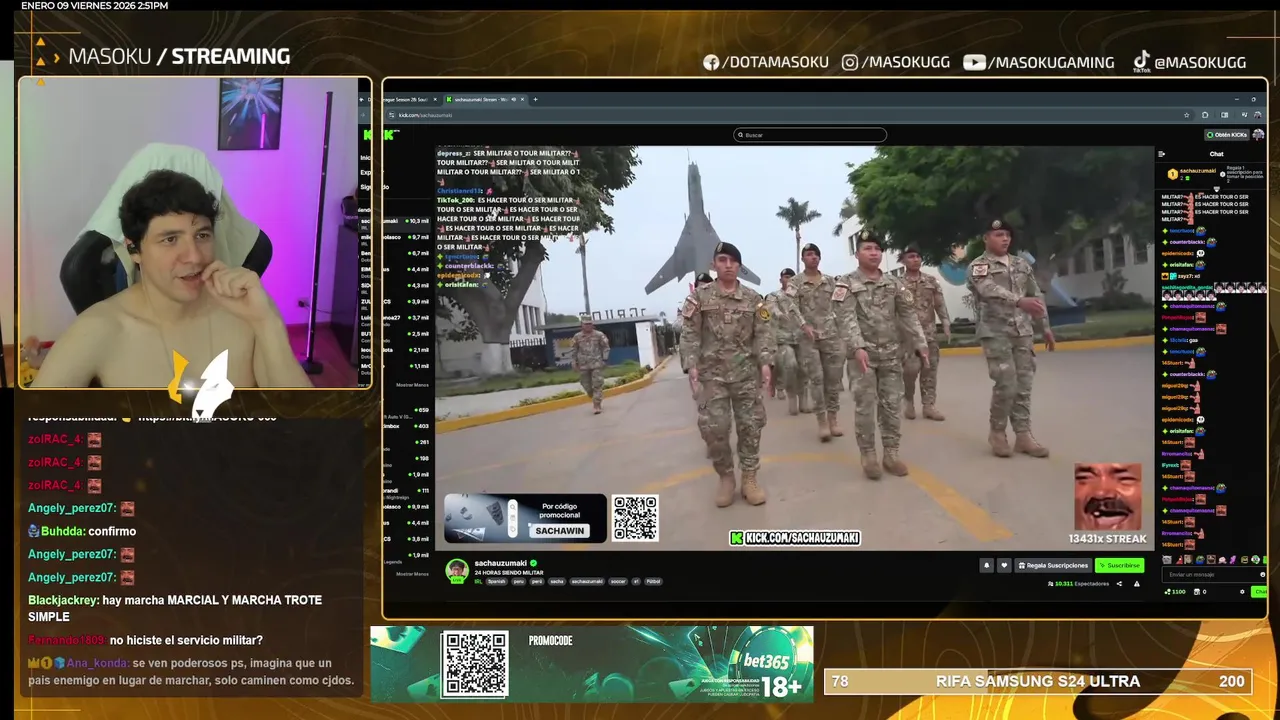Click the 10.311 Espectadores viewer count
The height and width of the screenshot is (720, 1280).
point(1078,584)
